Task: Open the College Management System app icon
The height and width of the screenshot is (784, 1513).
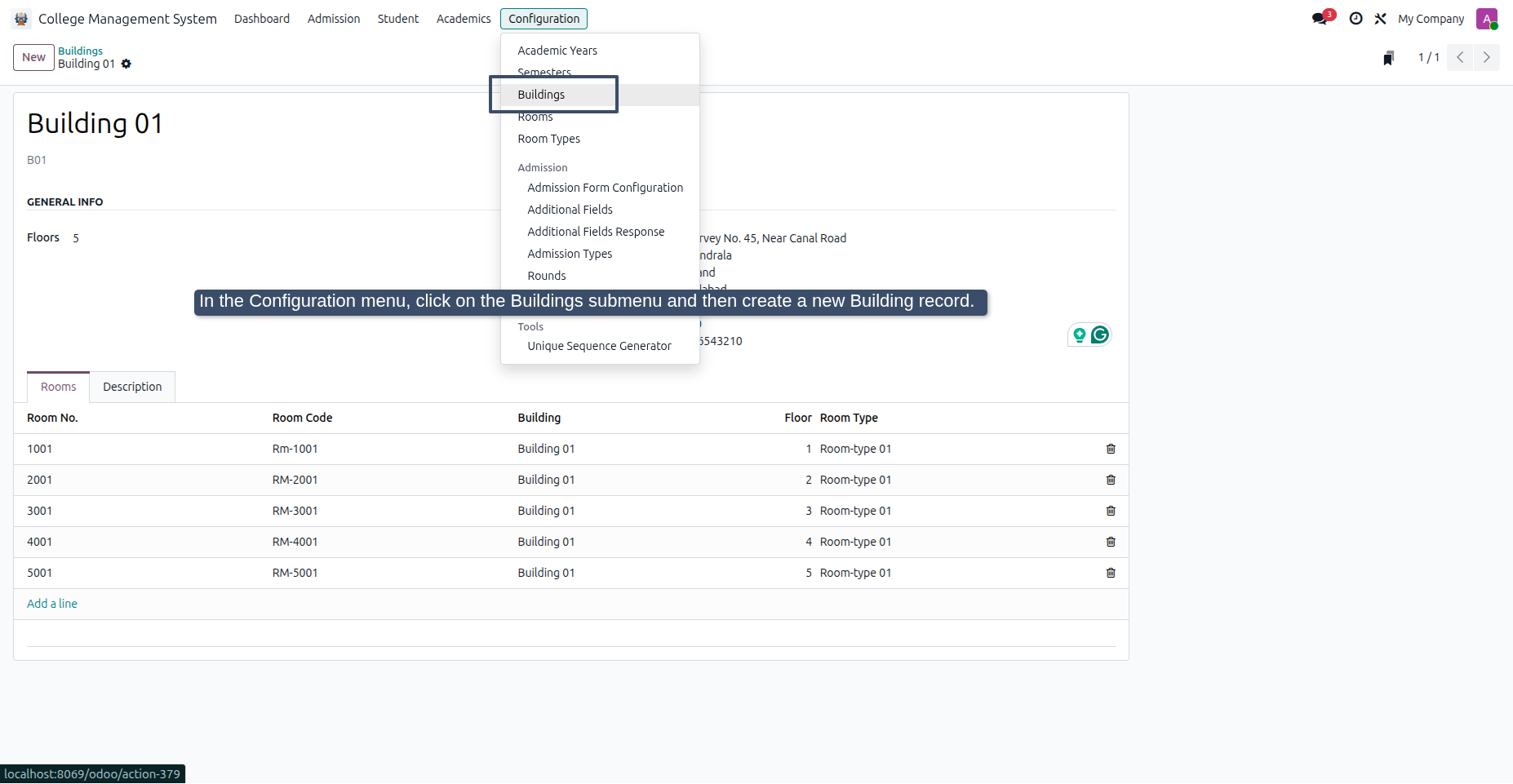Action: [x=21, y=19]
